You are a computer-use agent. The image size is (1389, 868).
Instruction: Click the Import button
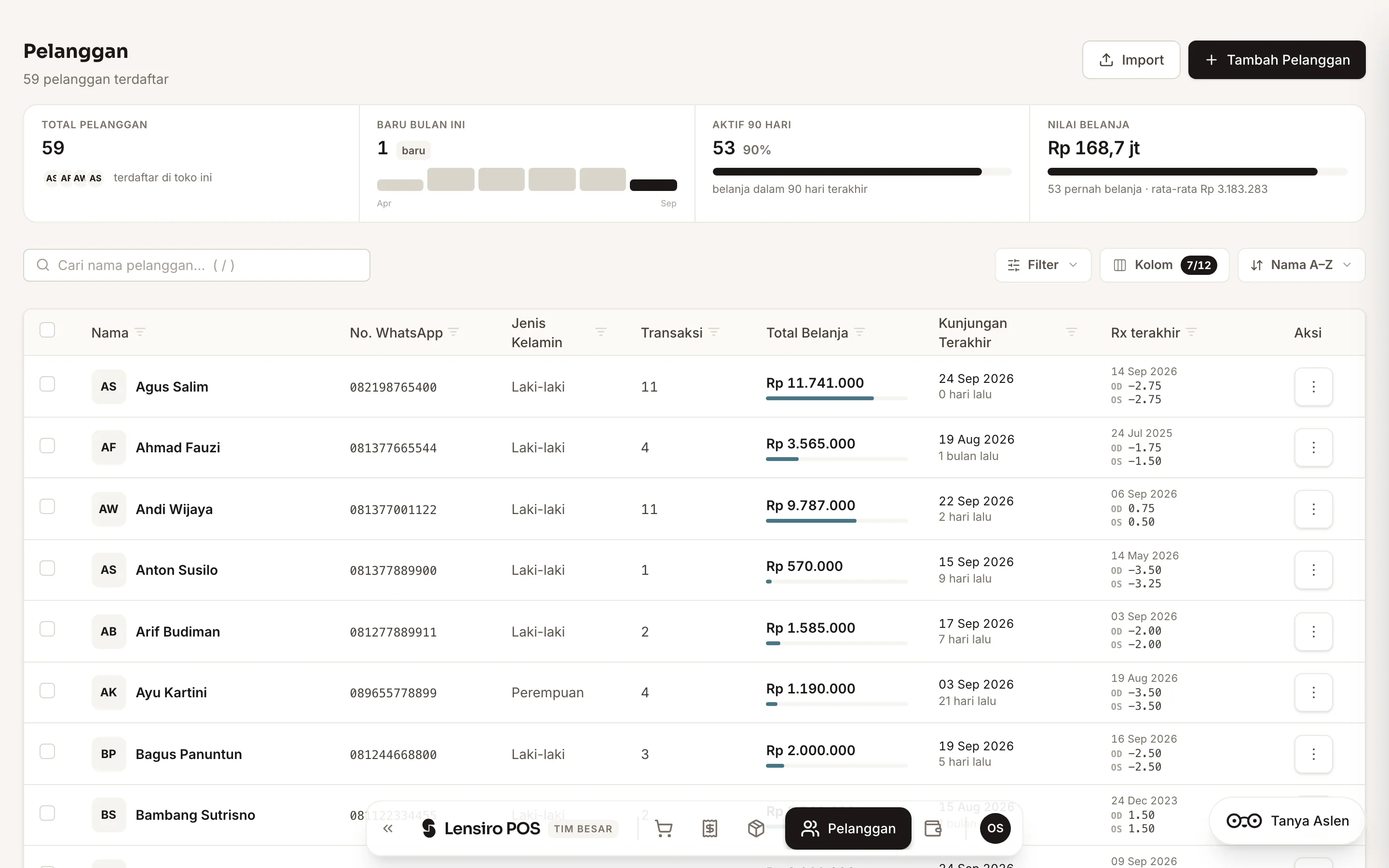[x=1130, y=60]
